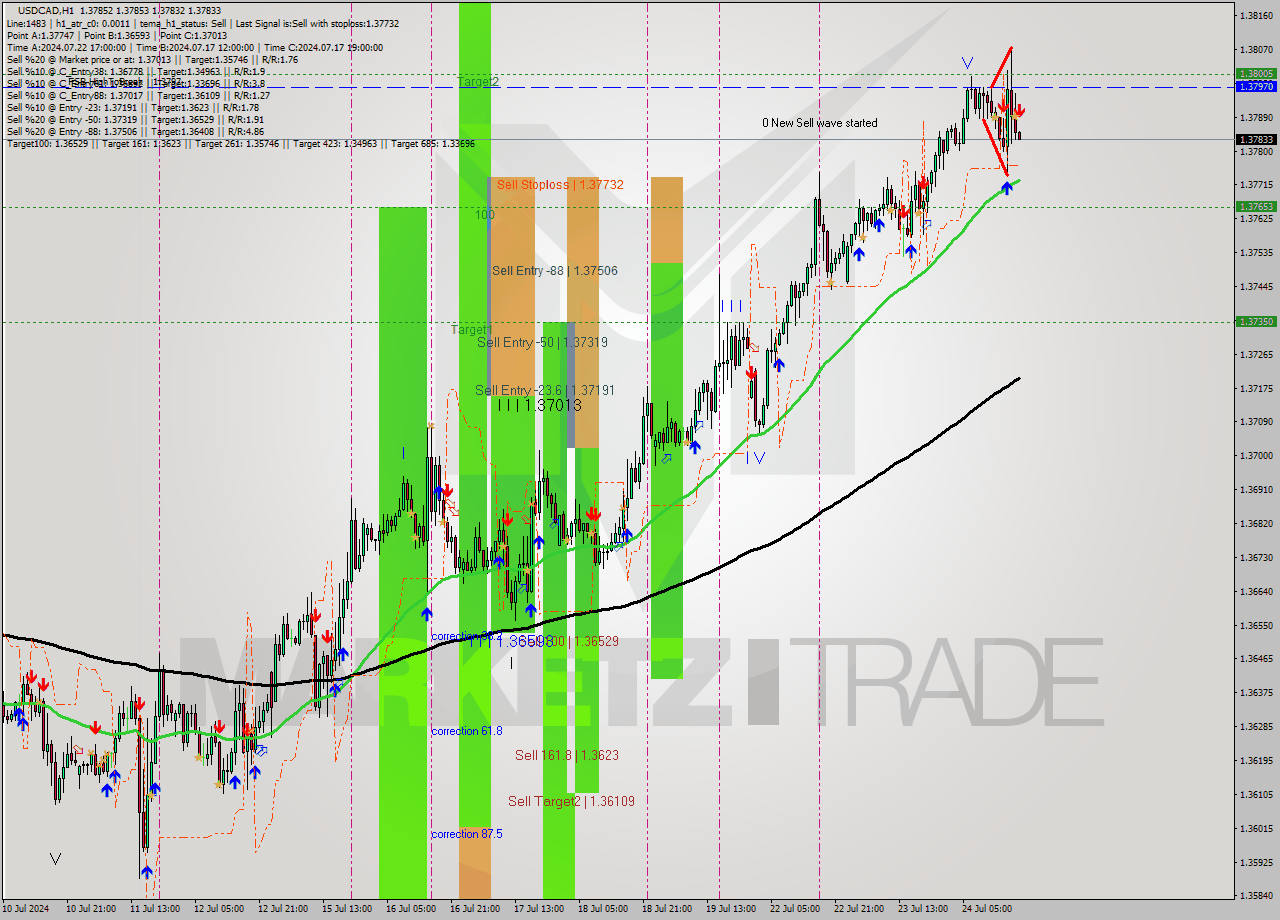Click the 'Target2' label near chart top
The height and width of the screenshot is (920, 1280).
[x=478, y=81]
